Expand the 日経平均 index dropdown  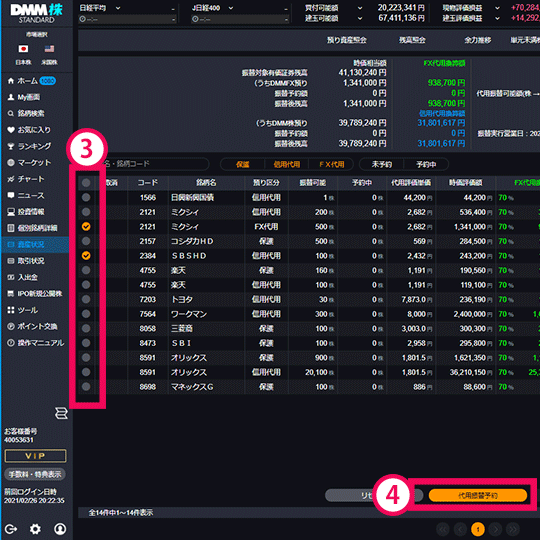tap(118, 8)
